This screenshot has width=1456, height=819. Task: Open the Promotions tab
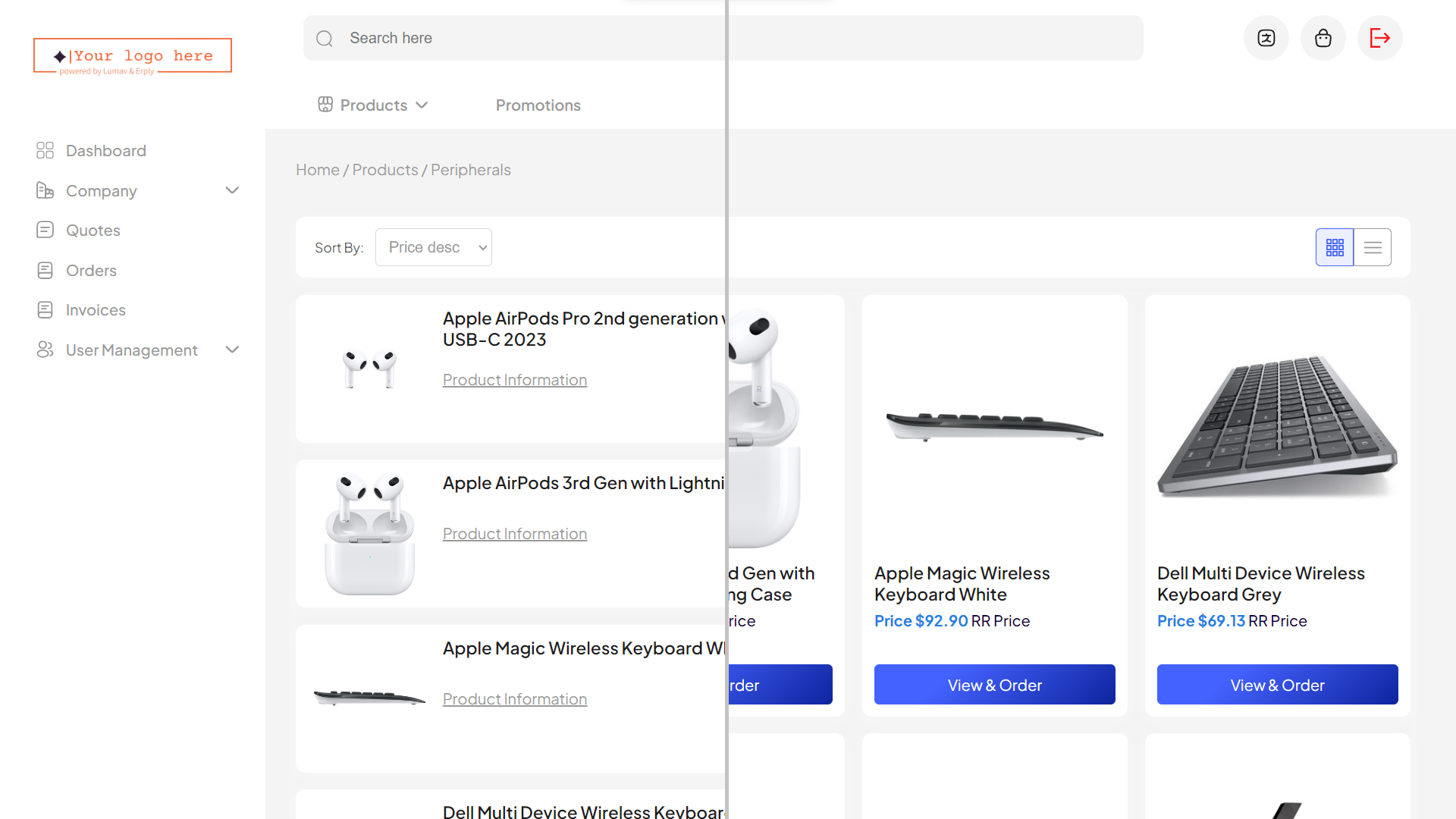click(x=538, y=105)
